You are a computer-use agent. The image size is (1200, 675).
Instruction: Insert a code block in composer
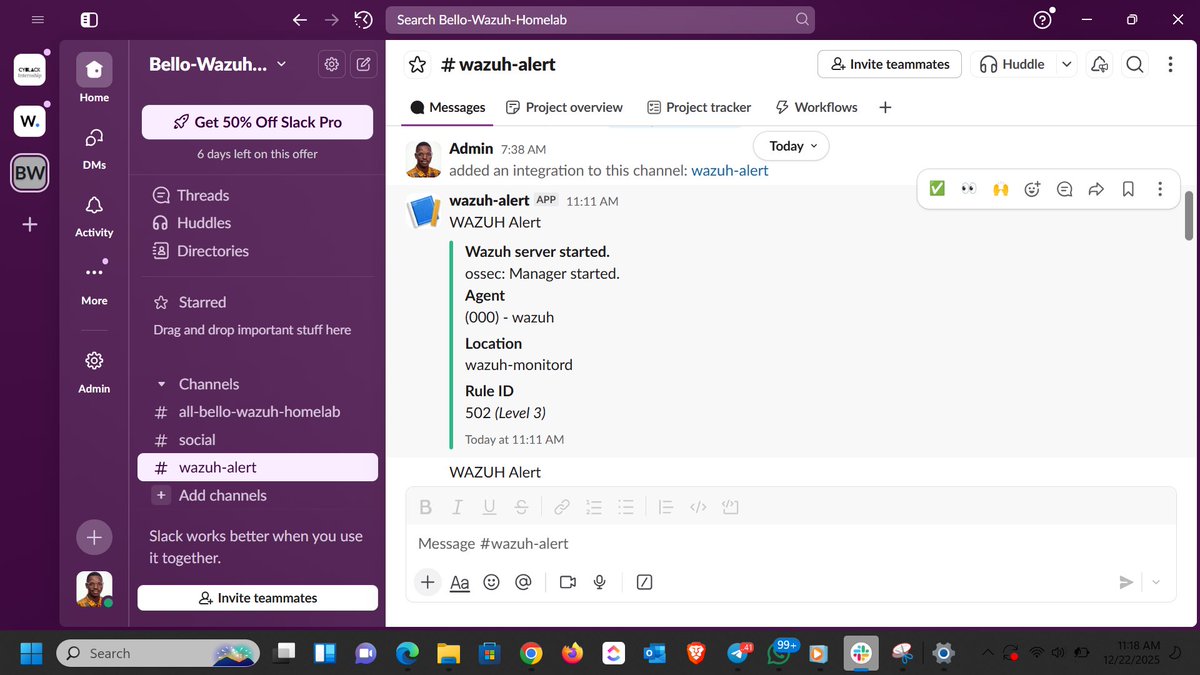[x=730, y=507]
